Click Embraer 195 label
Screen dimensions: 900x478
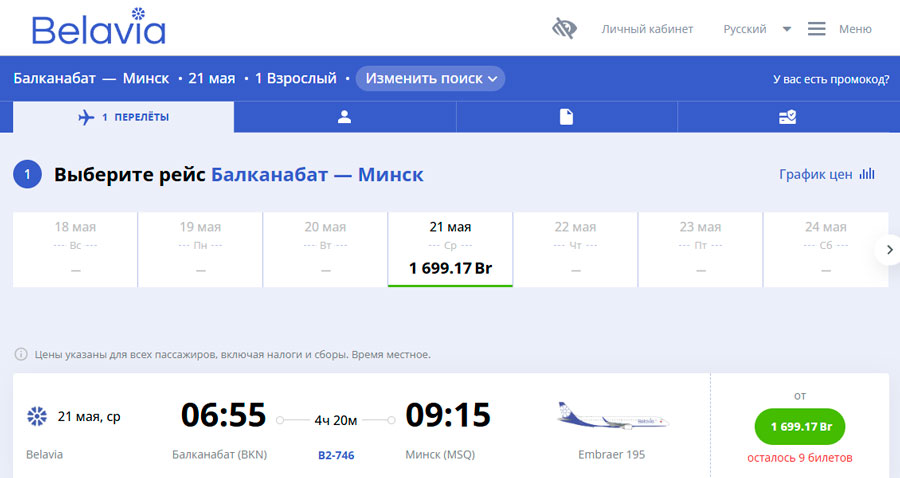(x=611, y=454)
